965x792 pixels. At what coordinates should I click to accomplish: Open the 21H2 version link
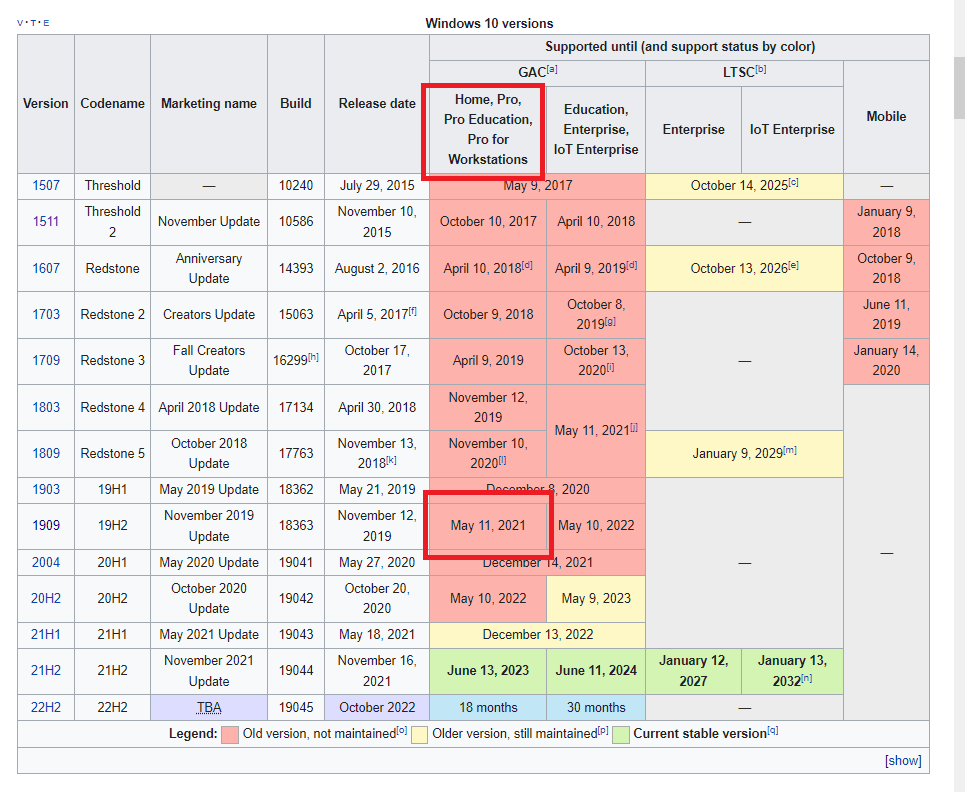point(46,670)
